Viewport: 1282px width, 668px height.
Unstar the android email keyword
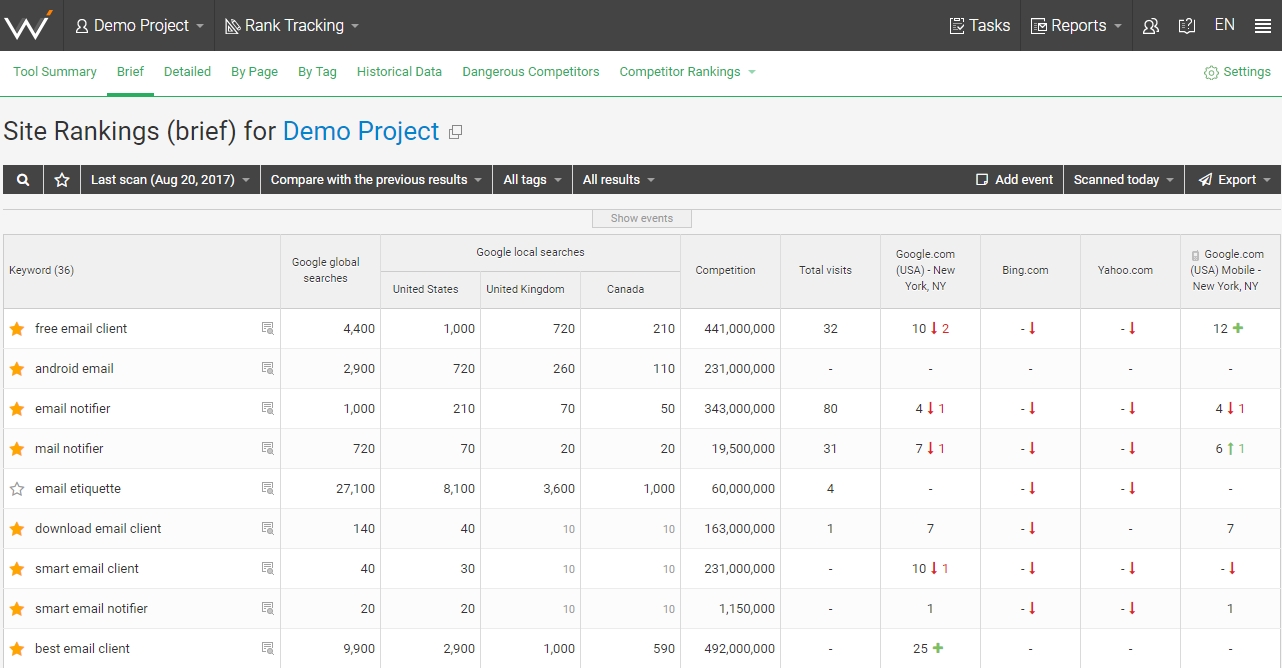click(x=17, y=368)
